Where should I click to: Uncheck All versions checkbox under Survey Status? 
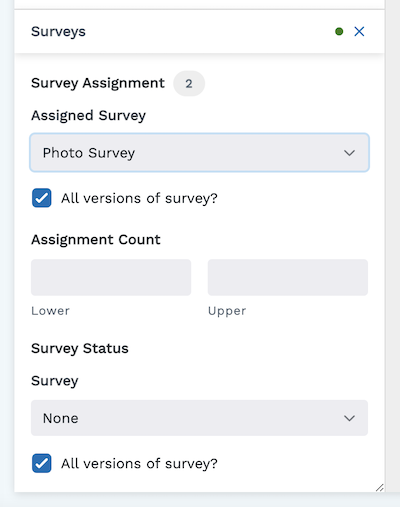click(x=42, y=463)
